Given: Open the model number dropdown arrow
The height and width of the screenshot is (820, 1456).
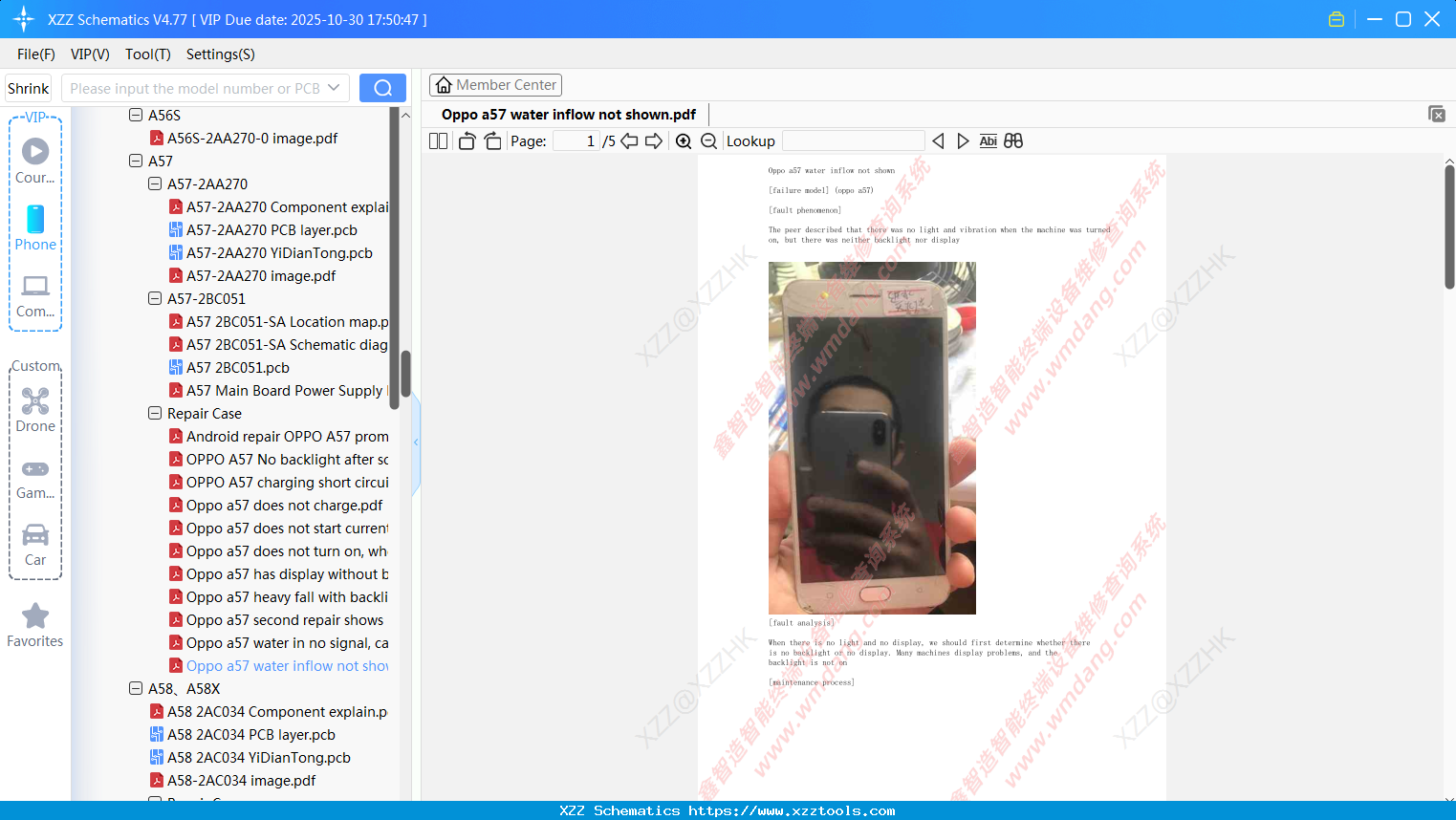Looking at the screenshot, I should point(334,88).
